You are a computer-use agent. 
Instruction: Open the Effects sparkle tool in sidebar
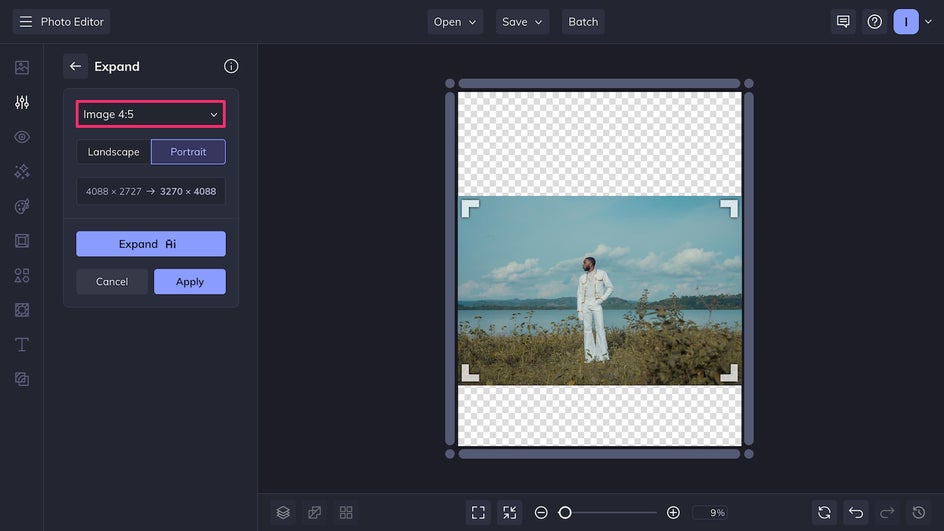22,172
